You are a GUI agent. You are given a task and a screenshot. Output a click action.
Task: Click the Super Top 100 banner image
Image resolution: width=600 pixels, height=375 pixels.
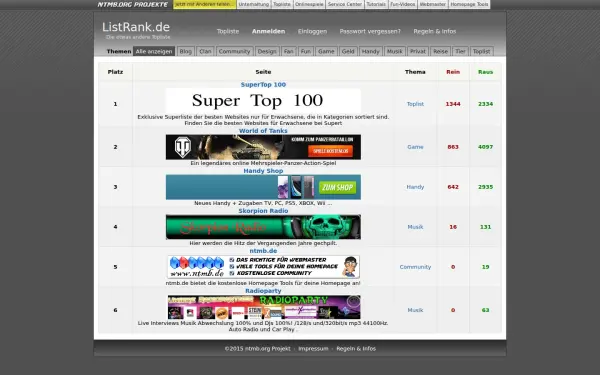pyautogui.click(x=263, y=101)
